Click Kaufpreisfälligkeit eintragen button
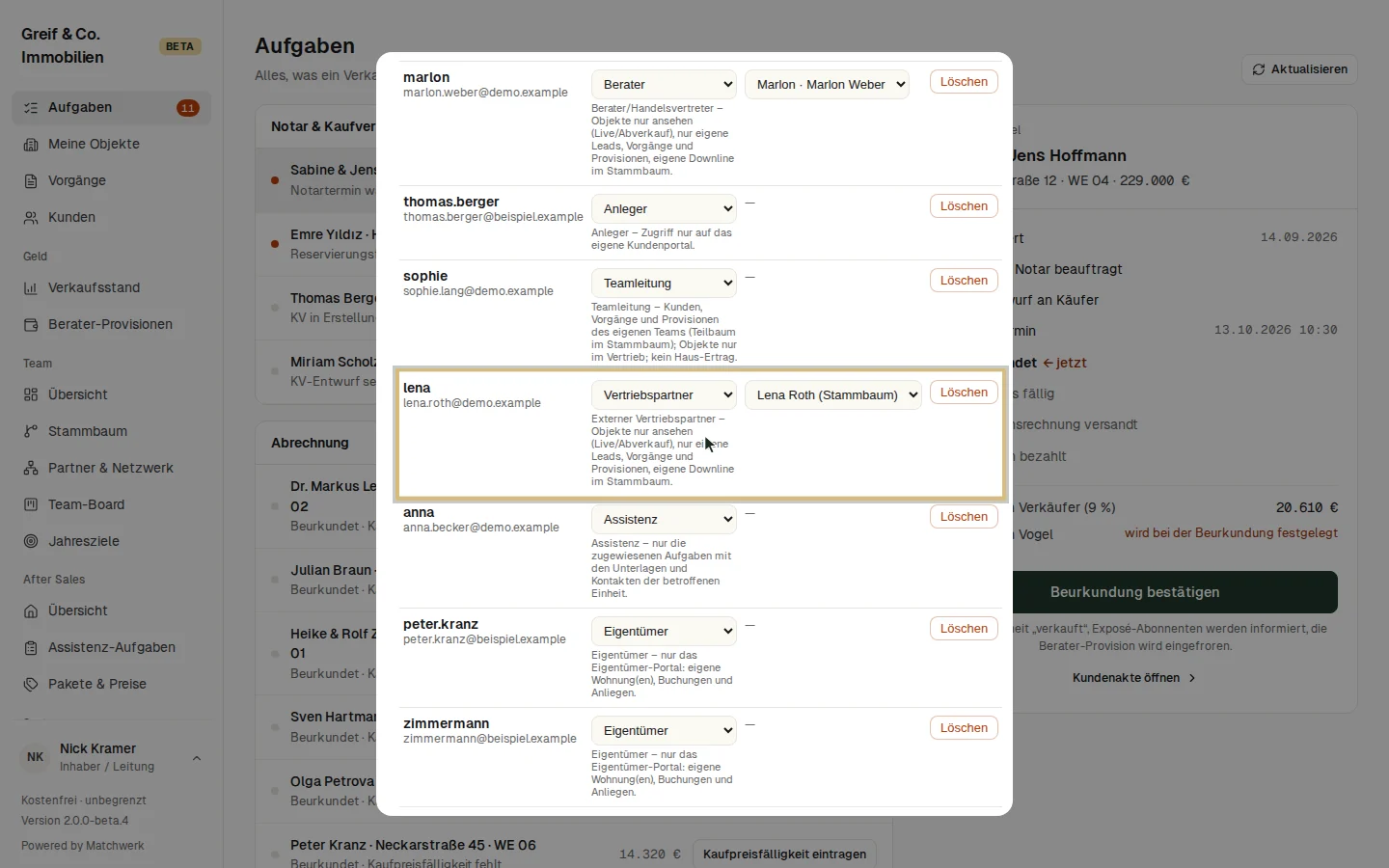This screenshot has width=1389, height=868. [x=784, y=854]
